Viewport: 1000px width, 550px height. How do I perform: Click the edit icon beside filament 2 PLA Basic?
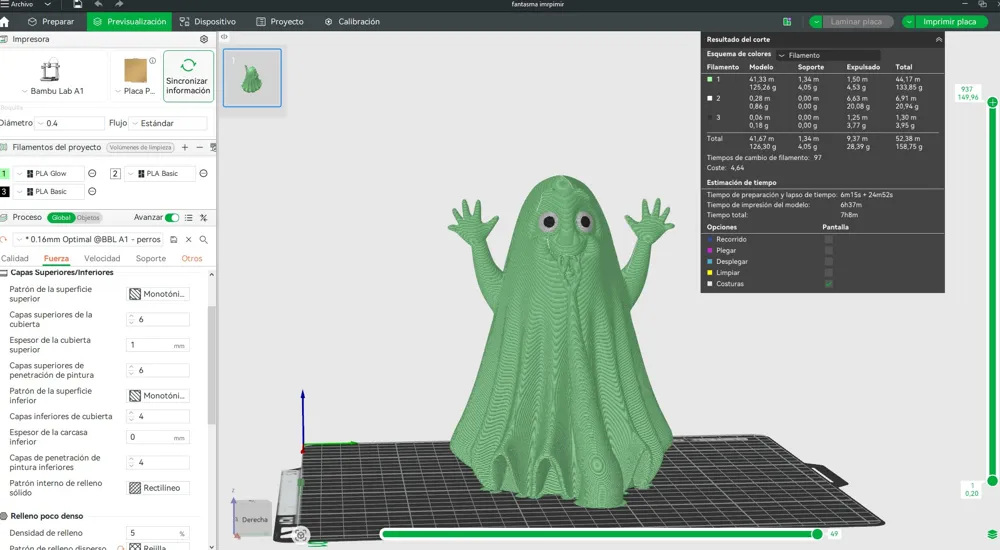203,174
